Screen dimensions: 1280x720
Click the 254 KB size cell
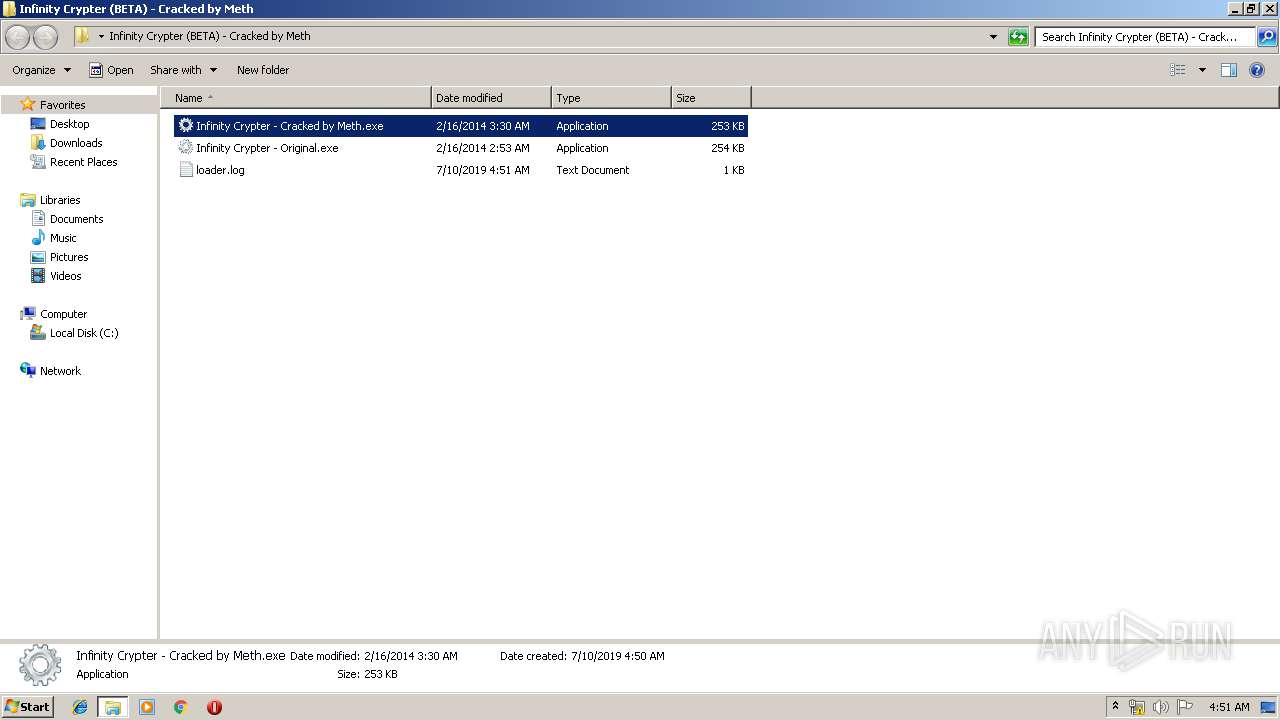point(728,148)
